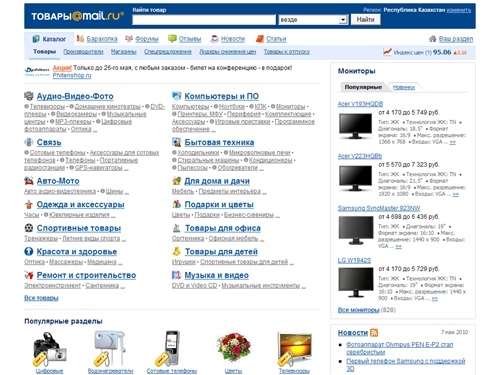This screenshot has height=375, width=500.
Task: Click the Ремонт и строительство icon
Action: [x=29, y=275]
